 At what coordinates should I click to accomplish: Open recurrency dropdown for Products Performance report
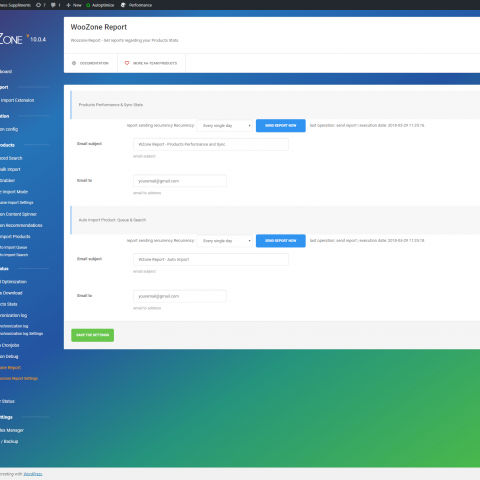coord(225,126)
